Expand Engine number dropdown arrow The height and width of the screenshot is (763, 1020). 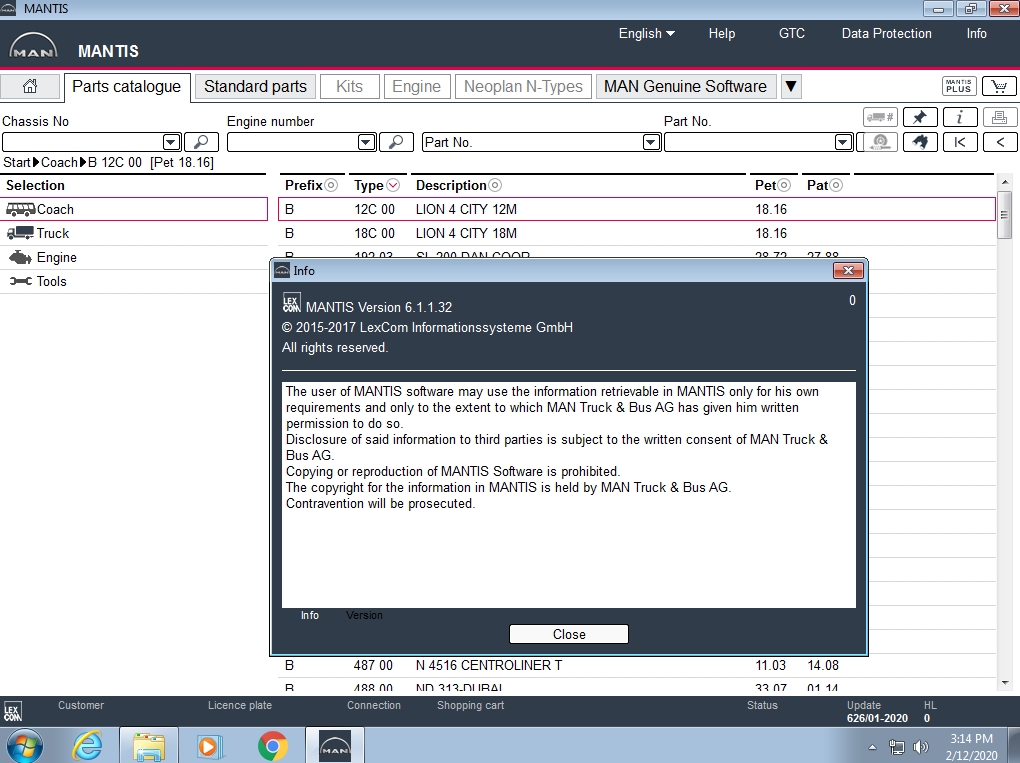[x=366, y=142]
